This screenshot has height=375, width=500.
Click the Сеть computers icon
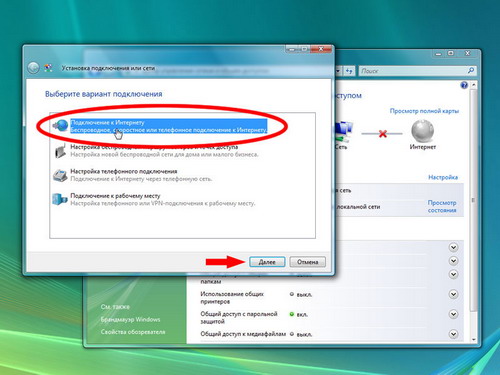[x=343, y=131]
